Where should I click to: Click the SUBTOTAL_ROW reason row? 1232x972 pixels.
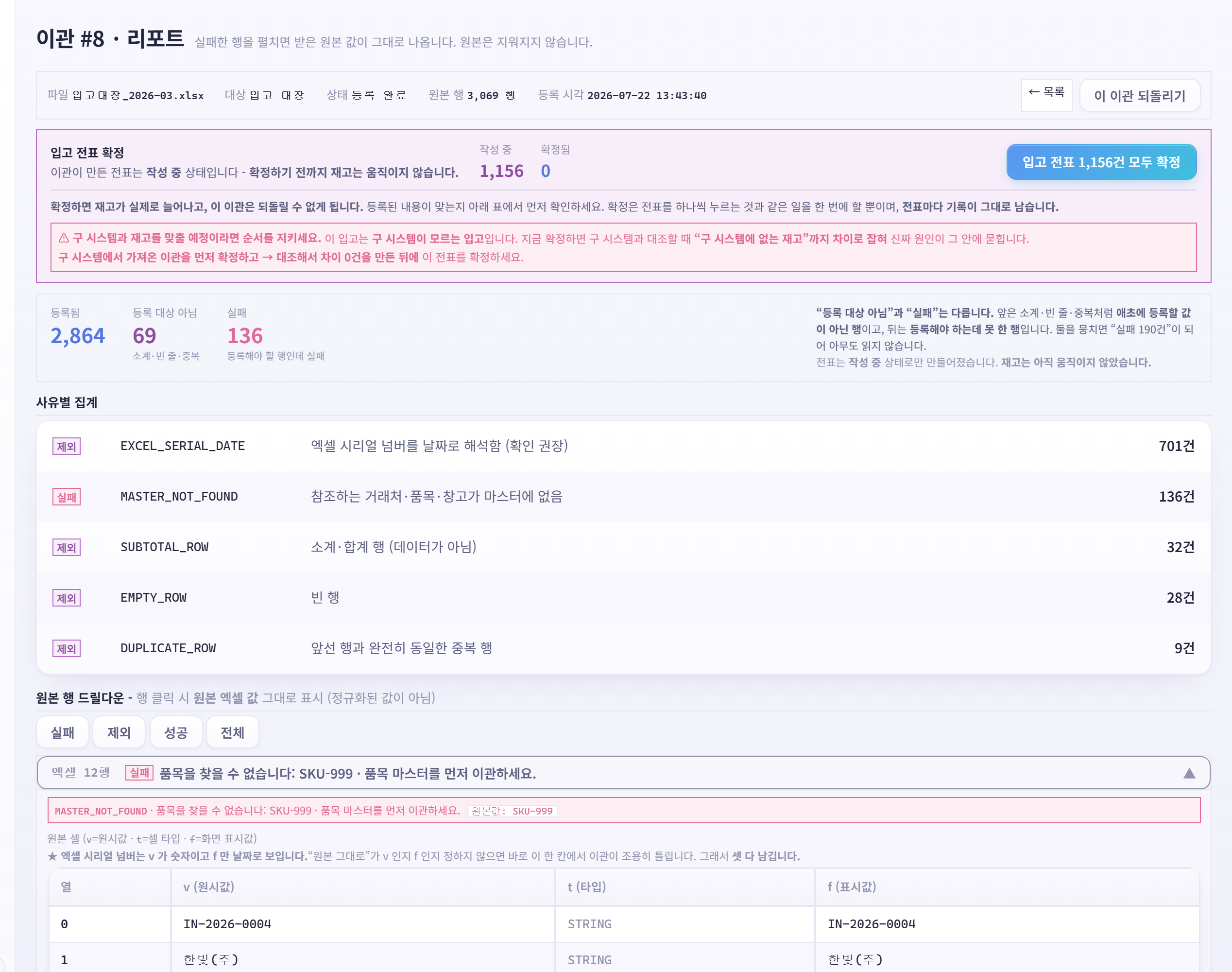coord(623,547)
